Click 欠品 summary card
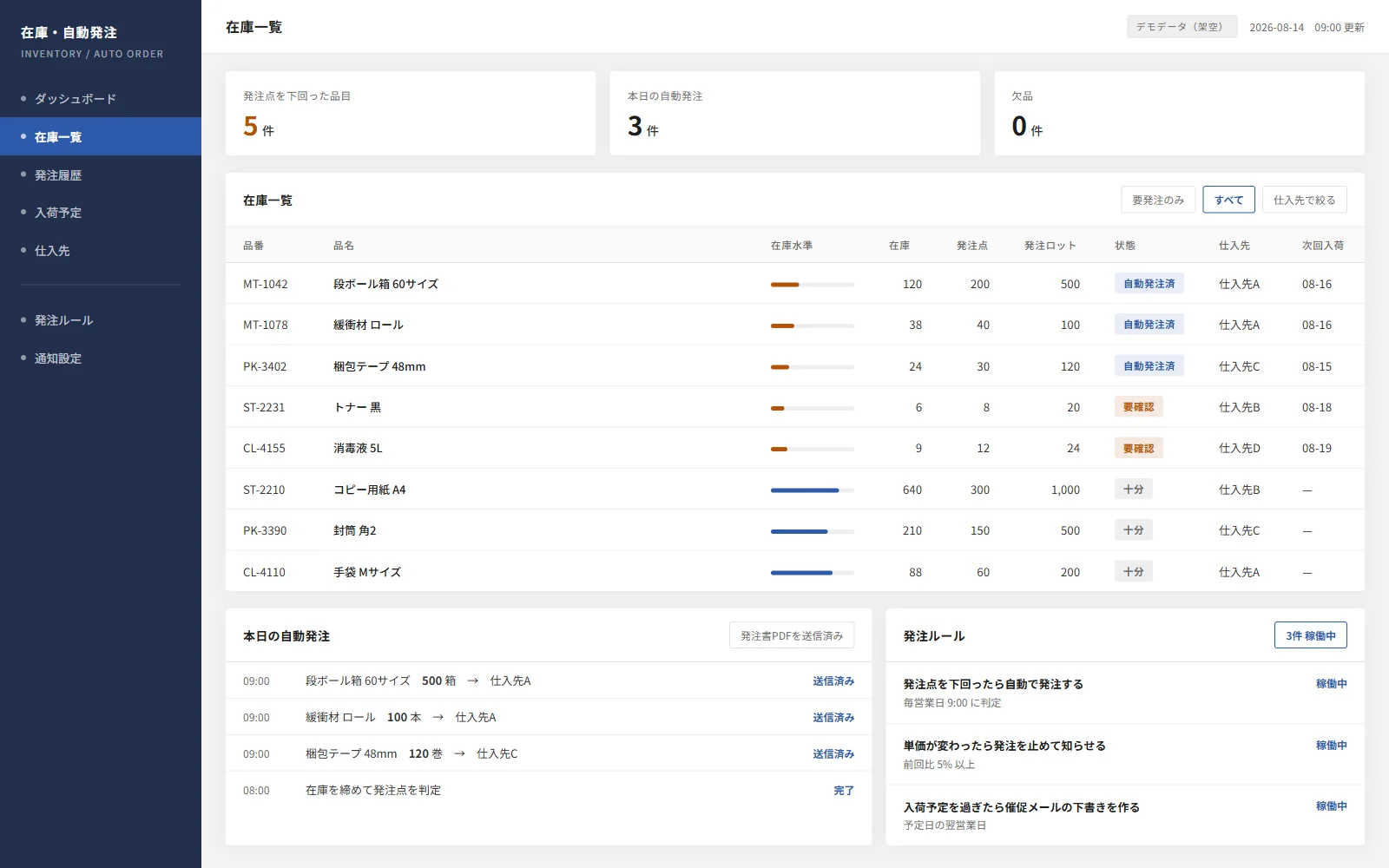This screenshot has width=1389, height=868. tap(1179, 114)
